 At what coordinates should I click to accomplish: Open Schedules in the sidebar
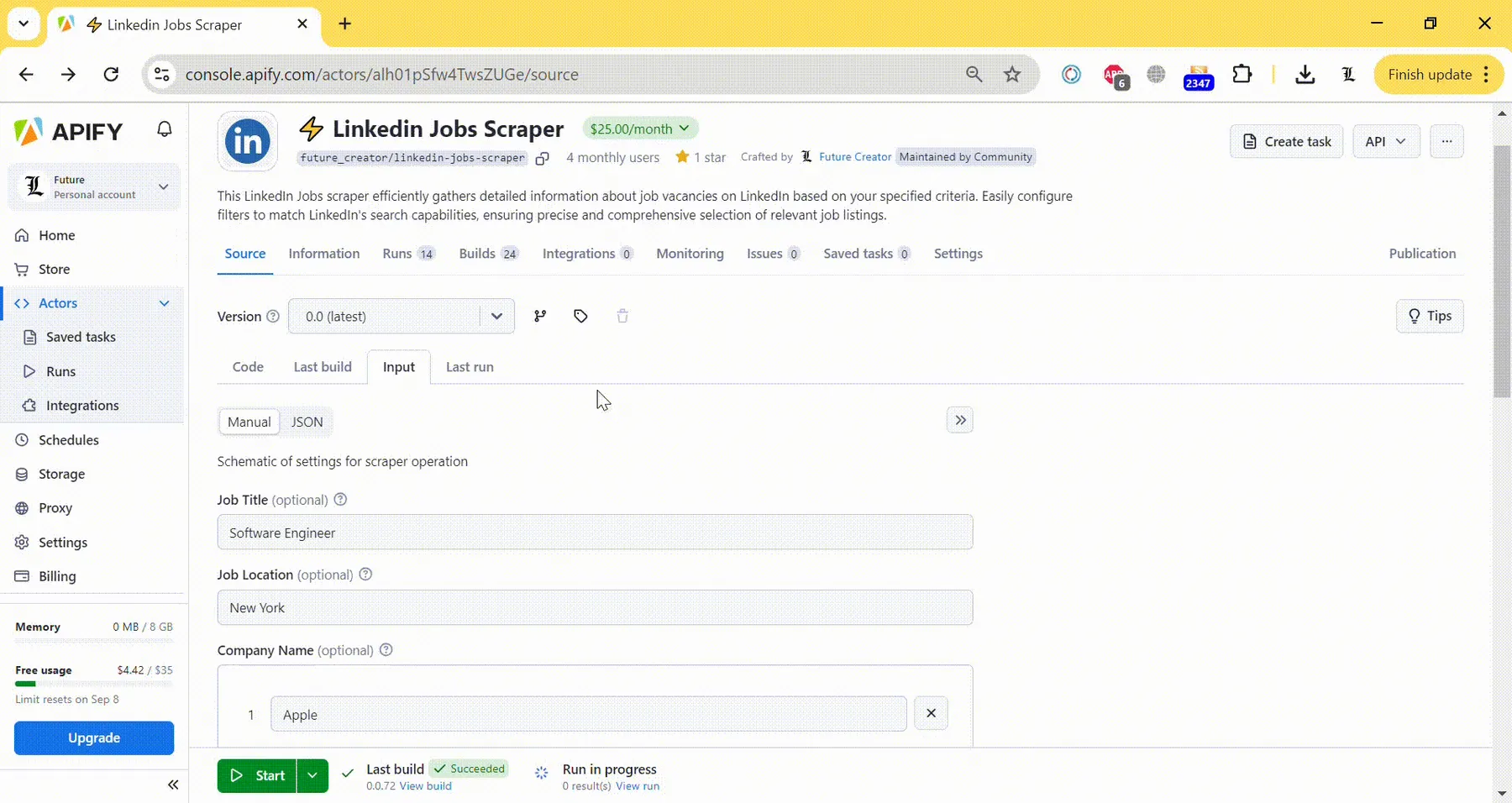point(94,440)
